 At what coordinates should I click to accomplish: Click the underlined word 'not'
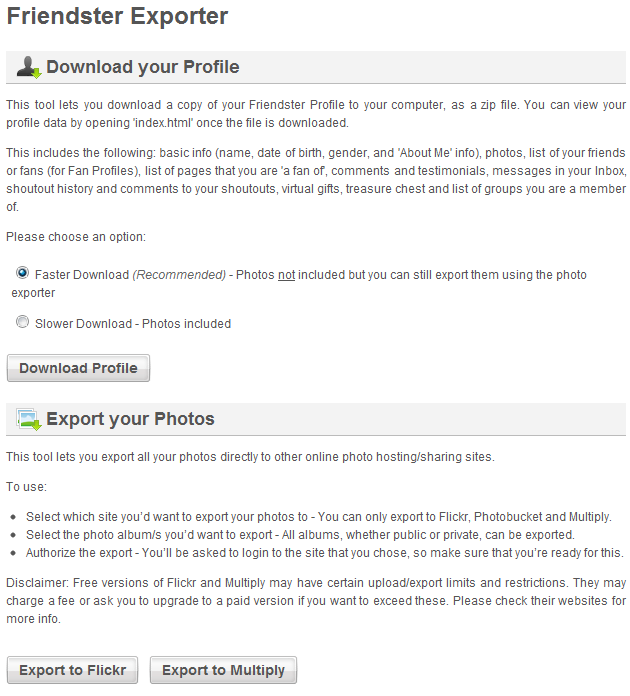point(286,274)
